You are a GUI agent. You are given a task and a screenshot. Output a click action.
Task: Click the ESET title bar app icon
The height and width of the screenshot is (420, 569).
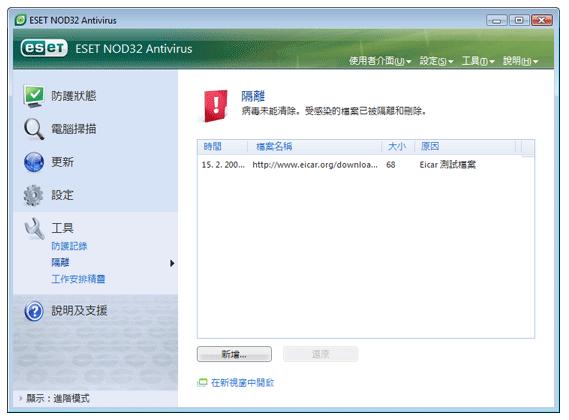pyautogui.click(x=21, y=20)
